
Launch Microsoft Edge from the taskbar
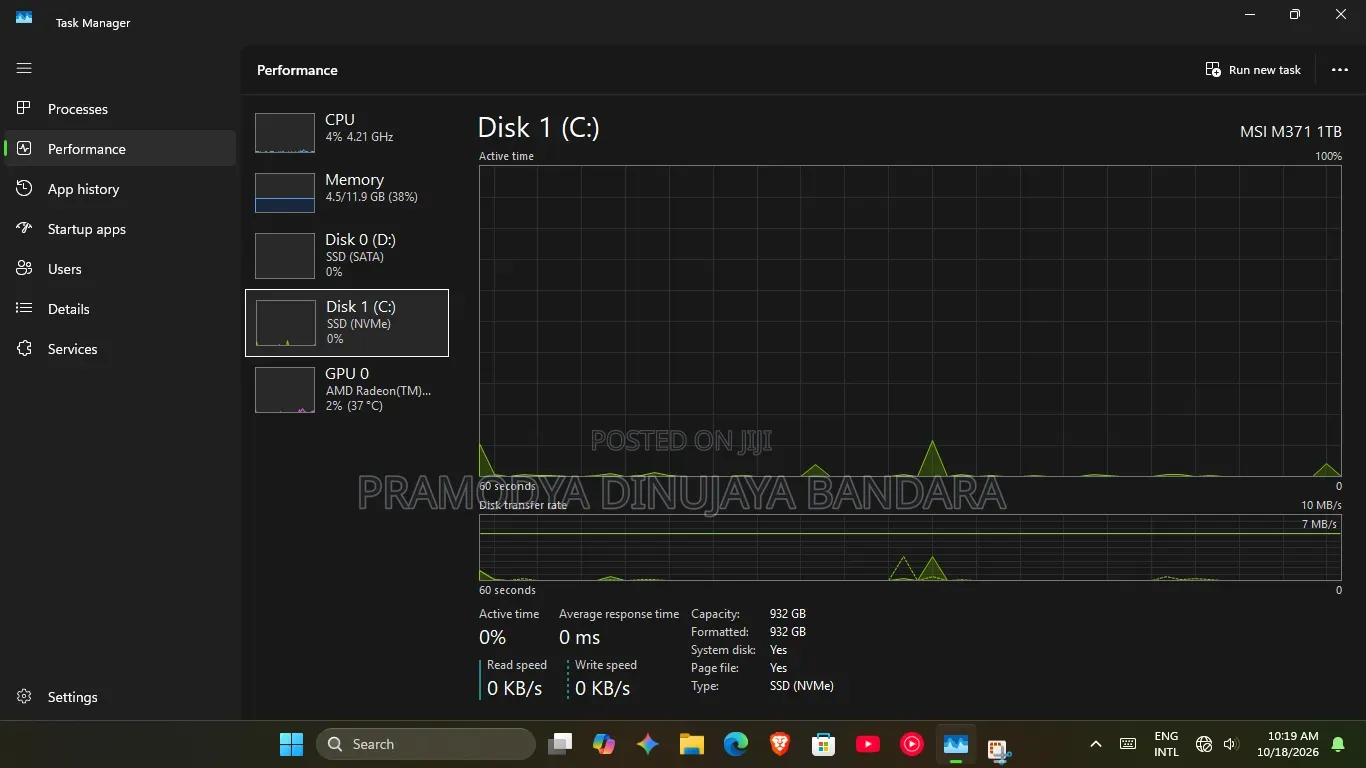[736, 744]
